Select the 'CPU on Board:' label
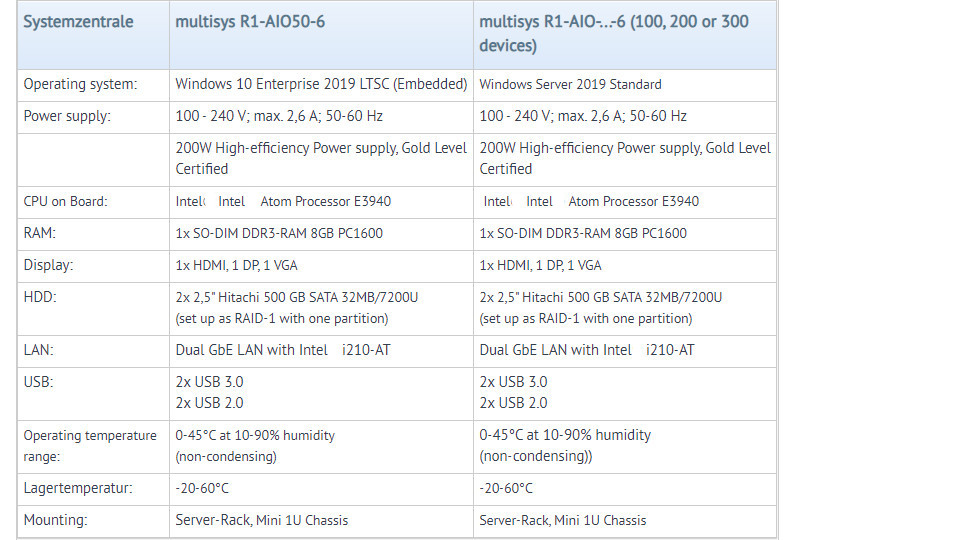The width and height of the screenshot is (967, 540). 65,202
